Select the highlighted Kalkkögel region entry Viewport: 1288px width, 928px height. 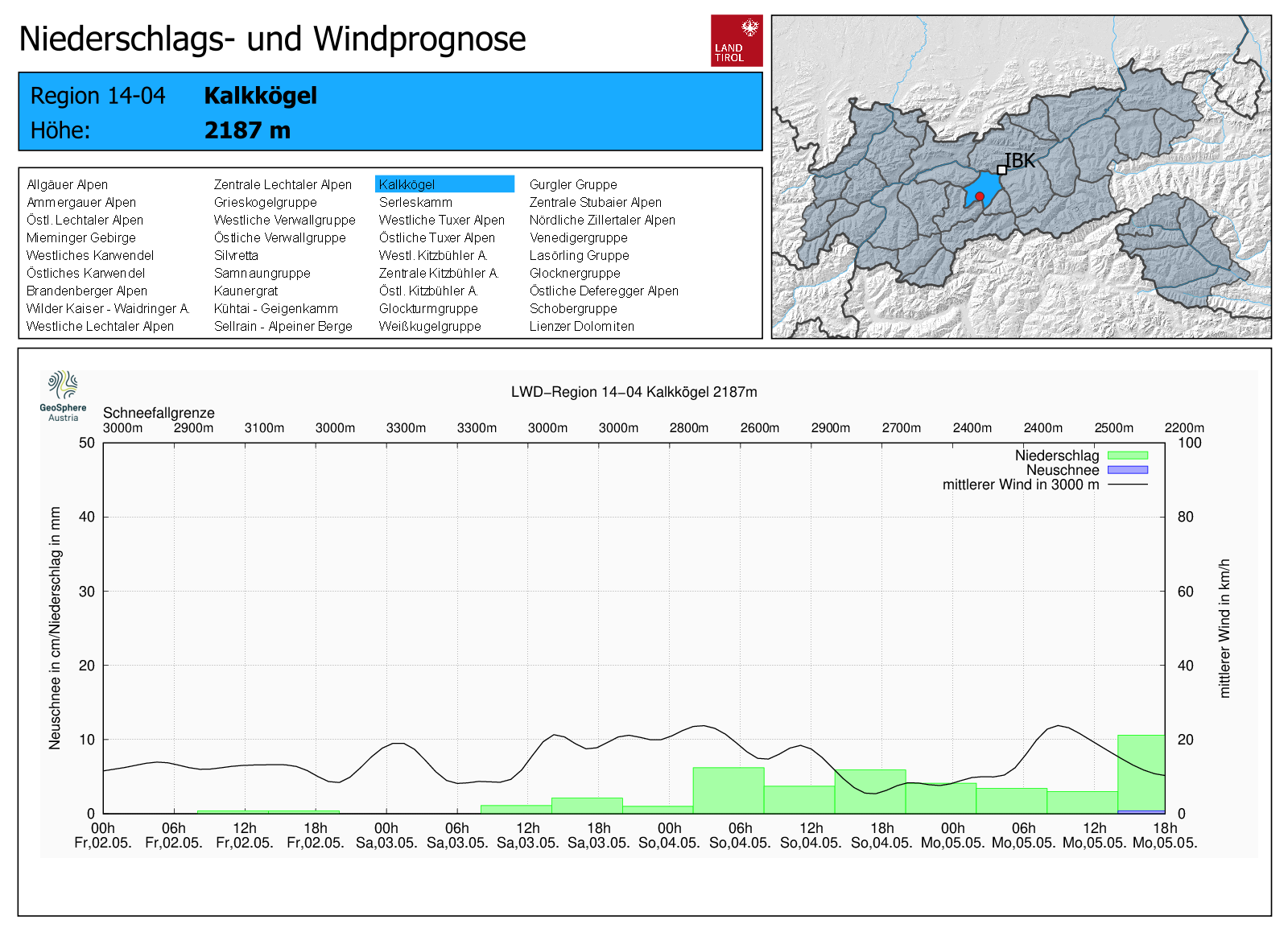tap(444, 184)
